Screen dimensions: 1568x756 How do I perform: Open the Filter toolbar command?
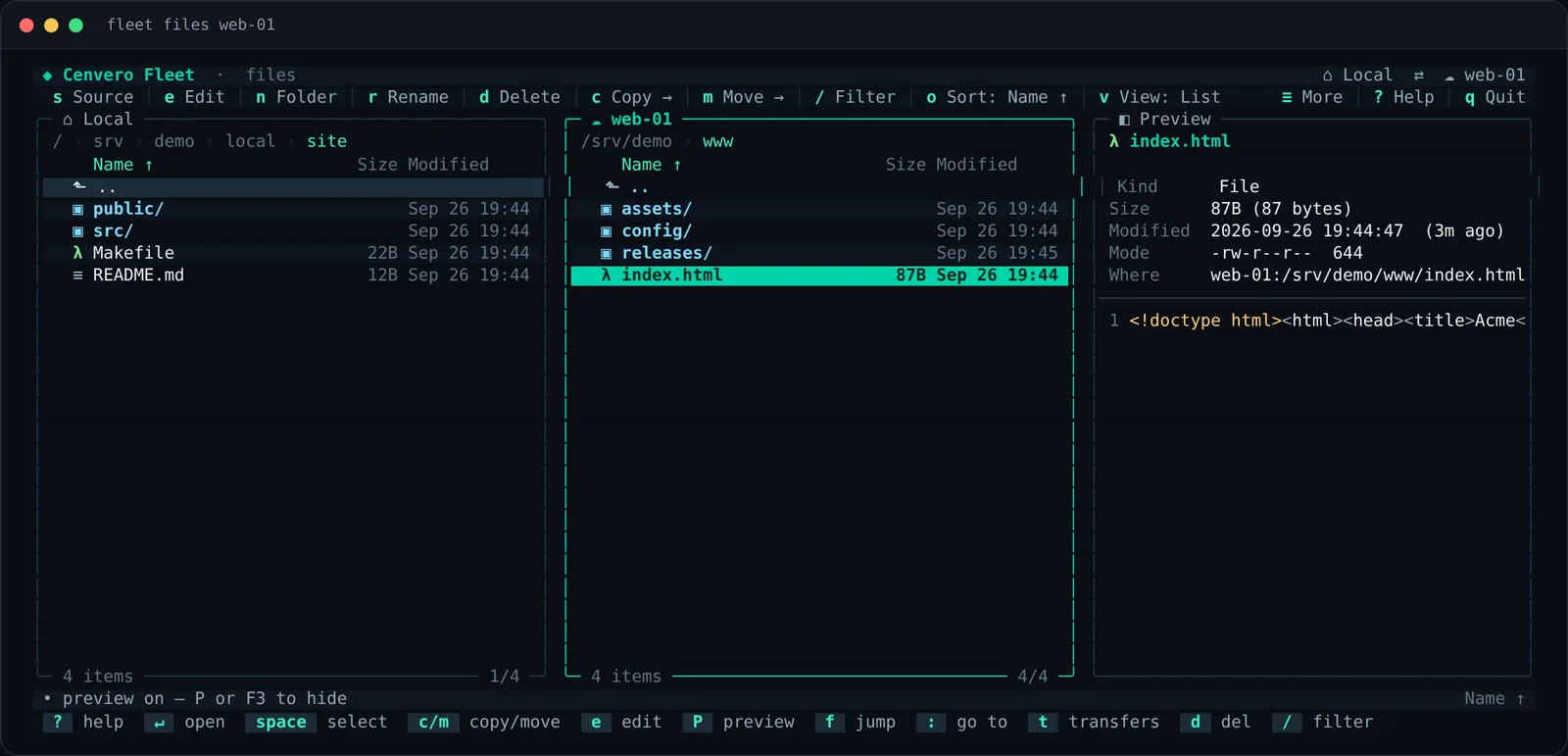(855, 97)
